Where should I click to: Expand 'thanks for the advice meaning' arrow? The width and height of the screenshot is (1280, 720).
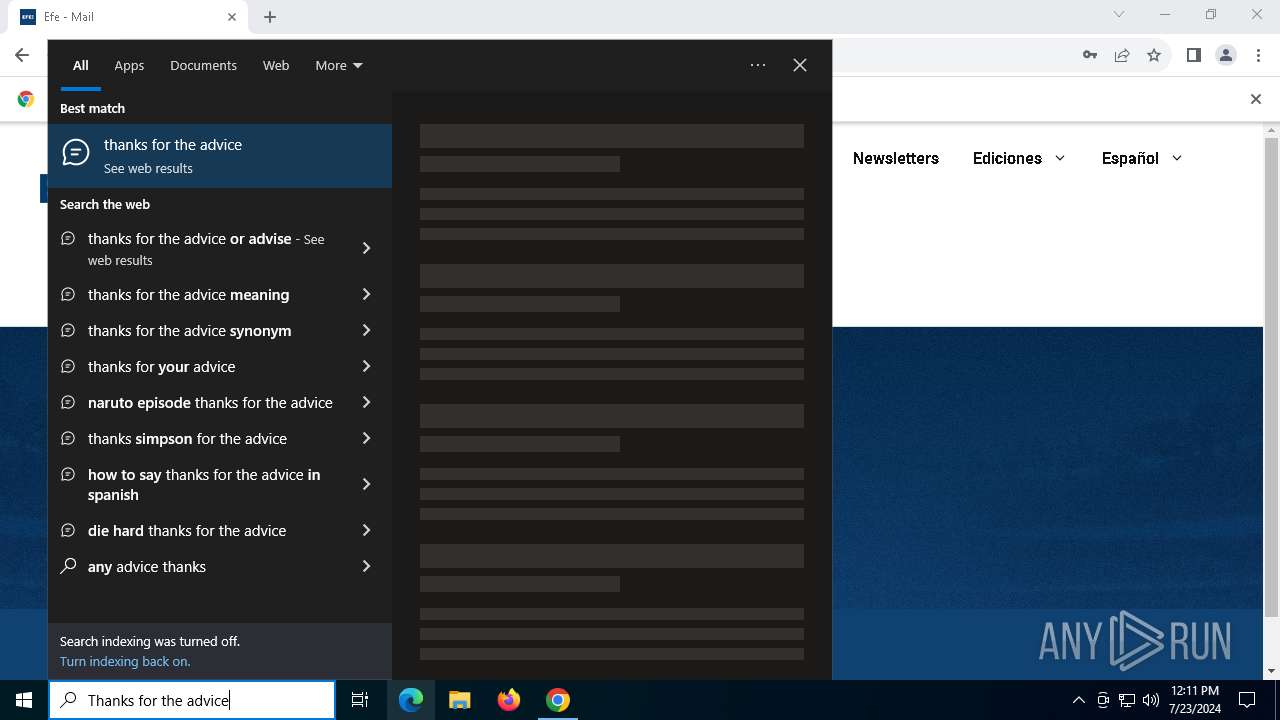click(366, 294)
